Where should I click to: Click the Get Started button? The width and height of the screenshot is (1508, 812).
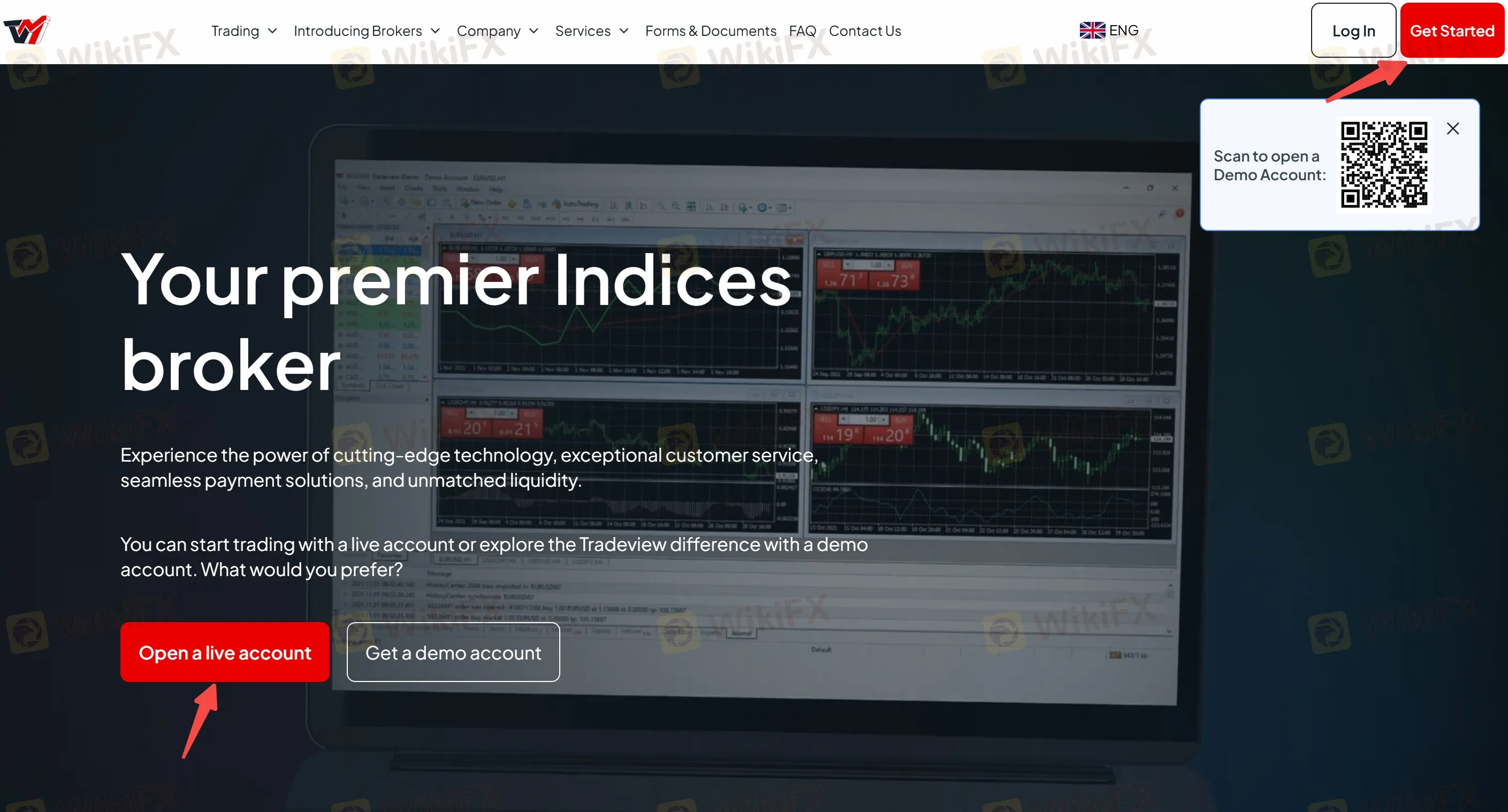(x=1452, y=30)
